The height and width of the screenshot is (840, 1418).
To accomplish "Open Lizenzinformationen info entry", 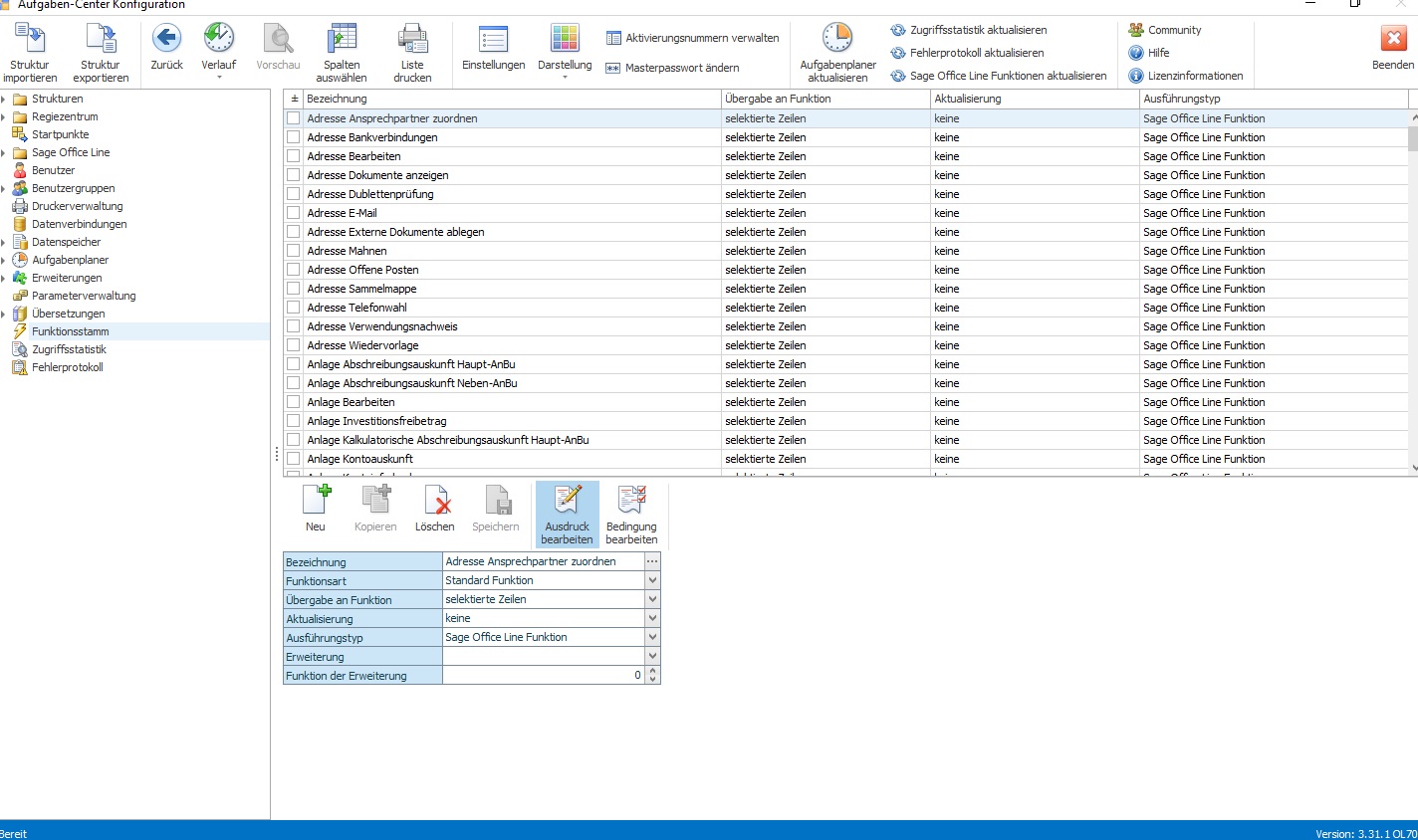I will [x=1185, y=76].
